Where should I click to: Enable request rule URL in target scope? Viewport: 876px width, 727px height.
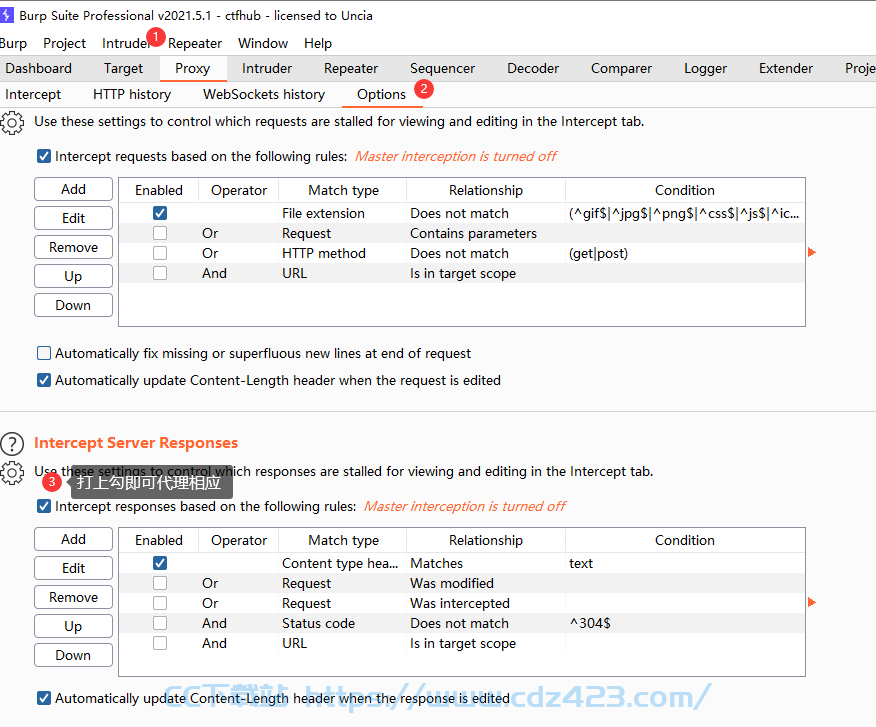160,273
